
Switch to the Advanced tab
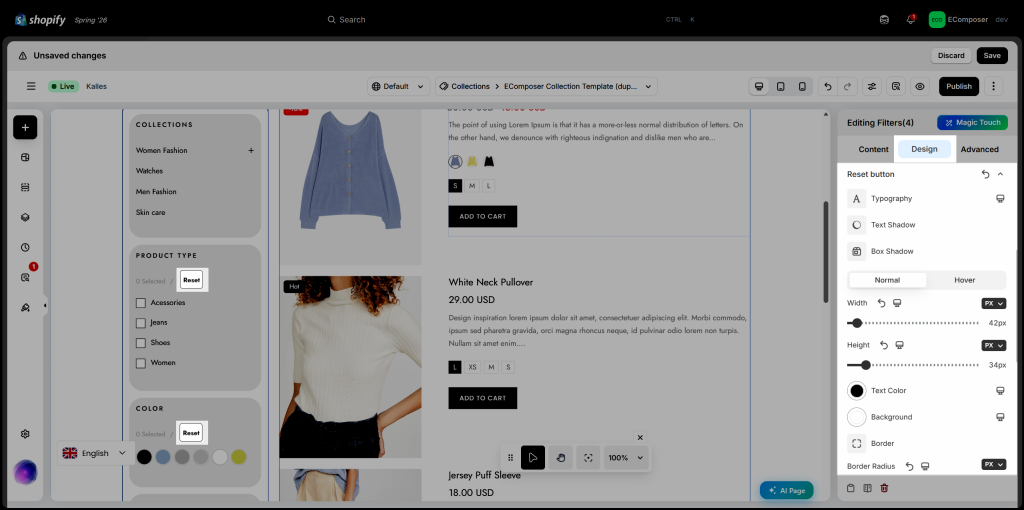coord(980,150)
